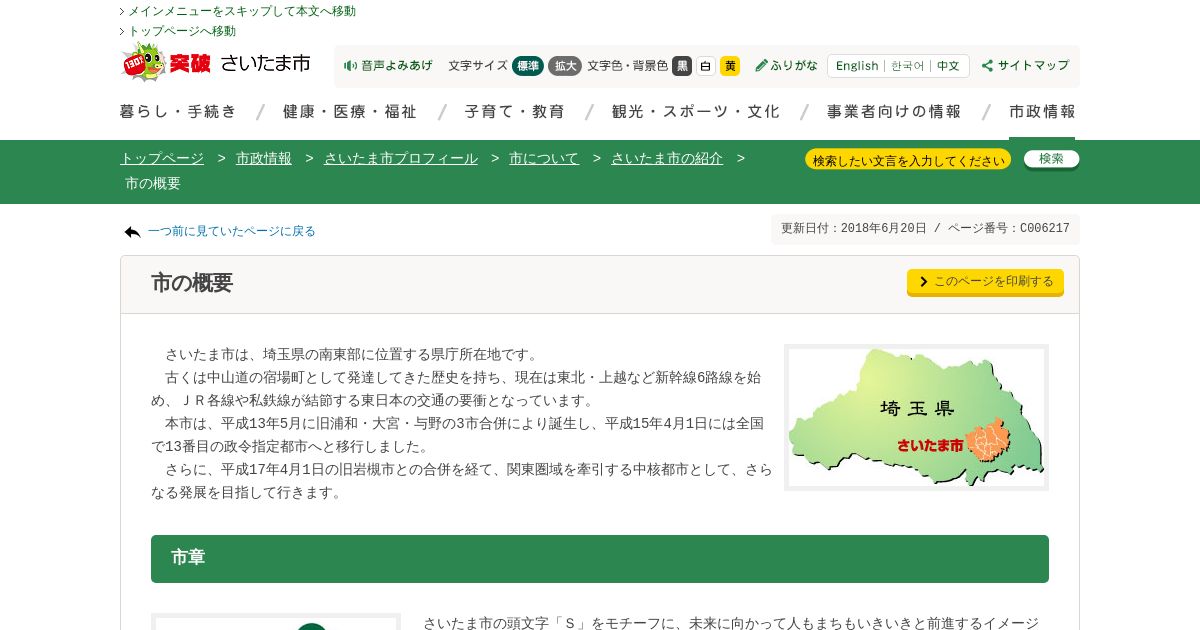The image size is (1200, 630).
Task: Enable ふりがな furigana display
Action: 786,66
